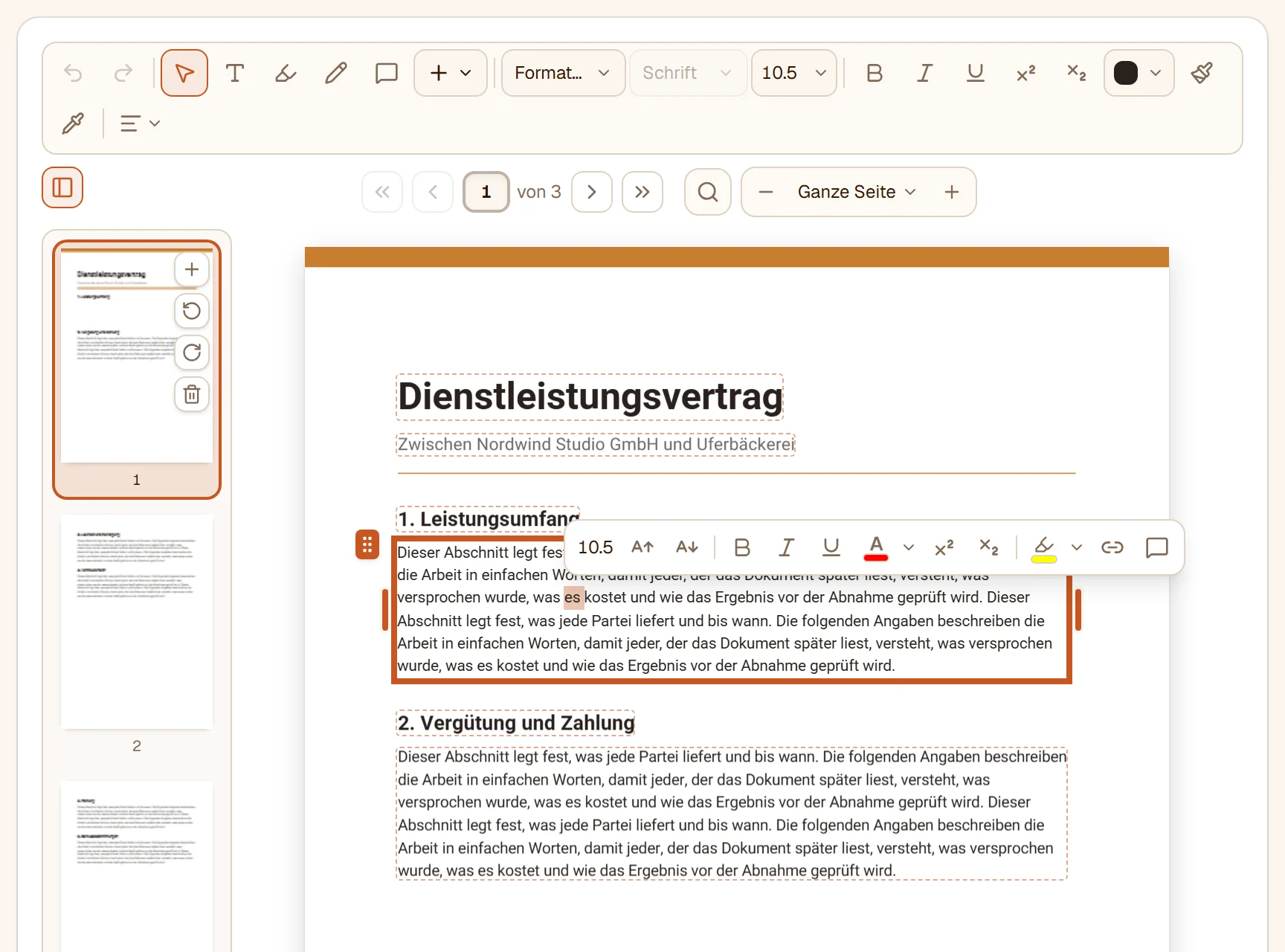The width and height of the screenshot is (1285, 952).
Task: Open the search magnifier
Action: 708,192
